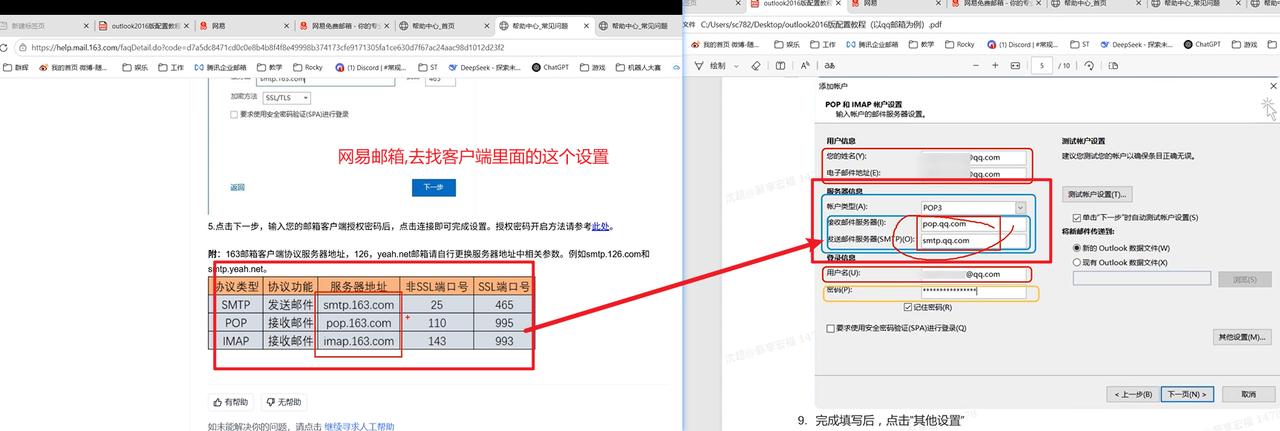Open the 帐户类型 POP3 dropdown
1280x431 pixels.
coord(974,207)
